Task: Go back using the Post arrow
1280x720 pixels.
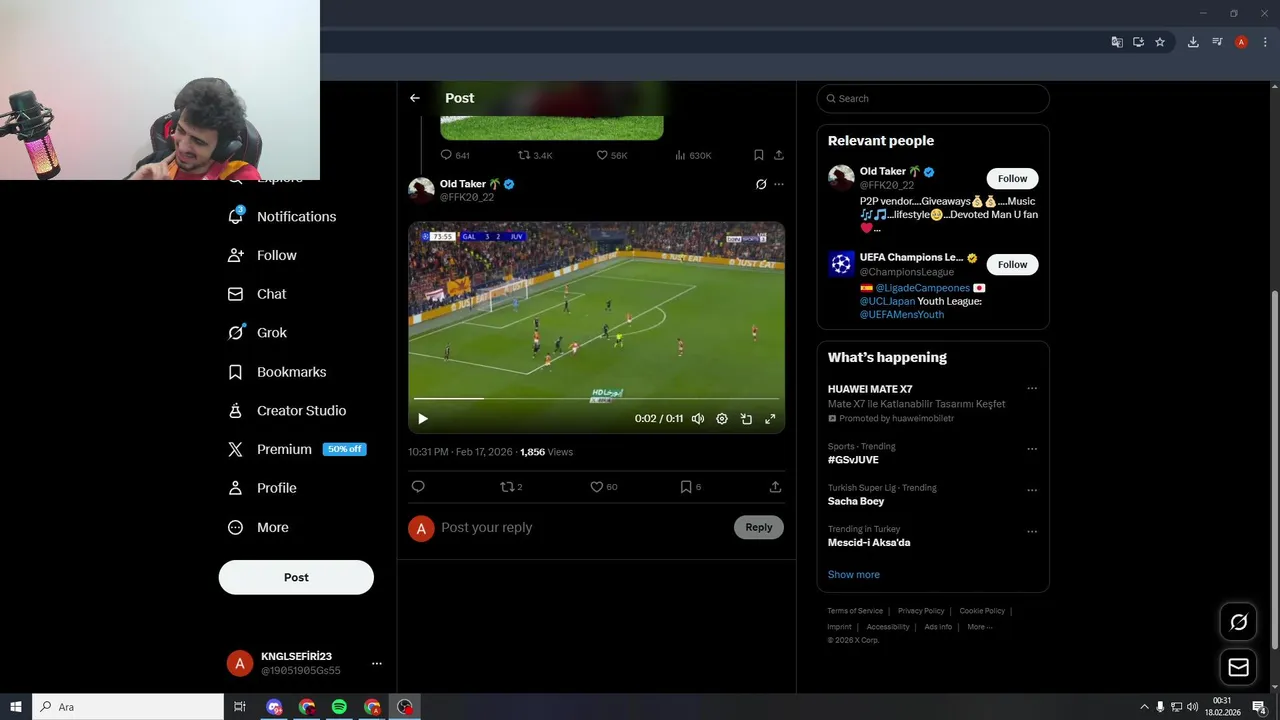Action: (415, 98)
